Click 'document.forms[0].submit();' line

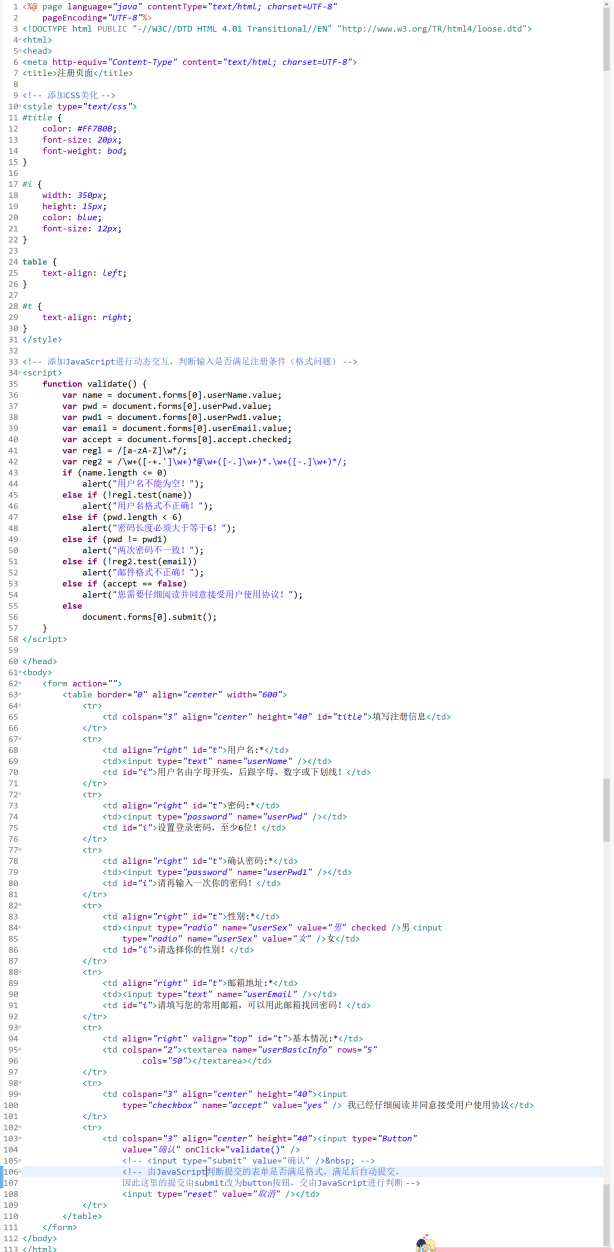149,617
